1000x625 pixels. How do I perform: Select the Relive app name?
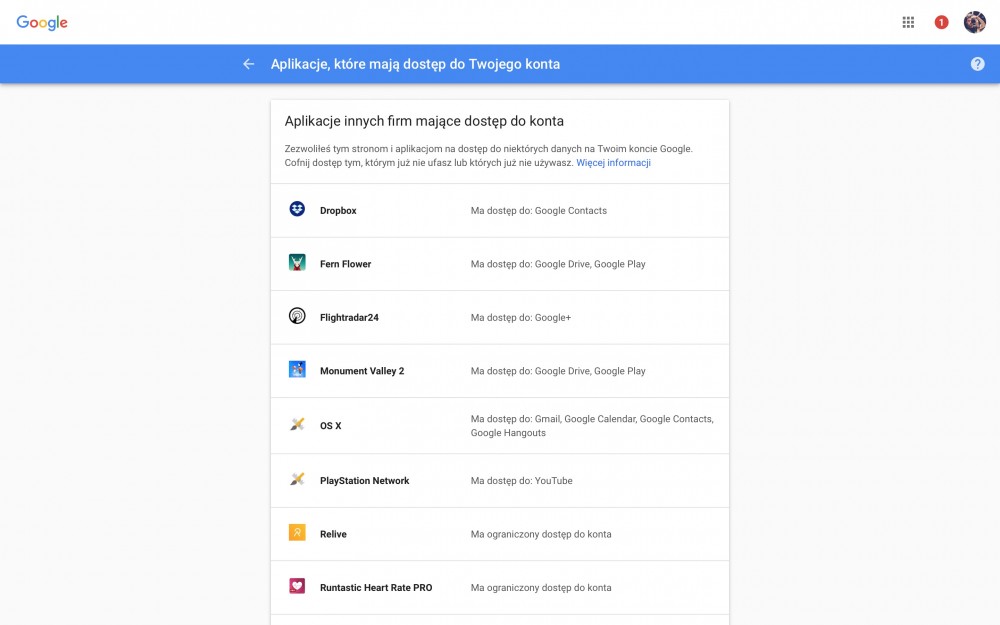(333, 534)
